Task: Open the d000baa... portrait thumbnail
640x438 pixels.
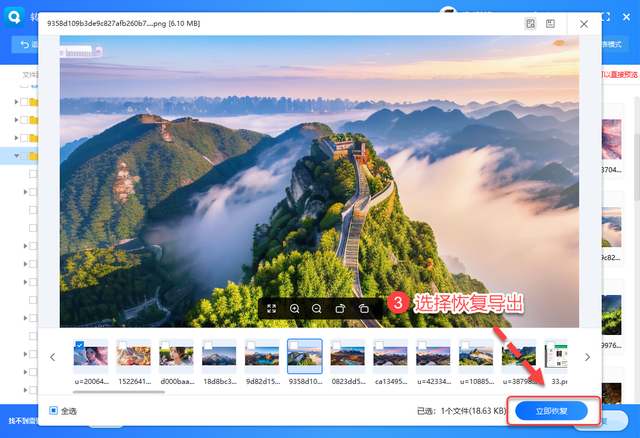Action: pos(176,356)
